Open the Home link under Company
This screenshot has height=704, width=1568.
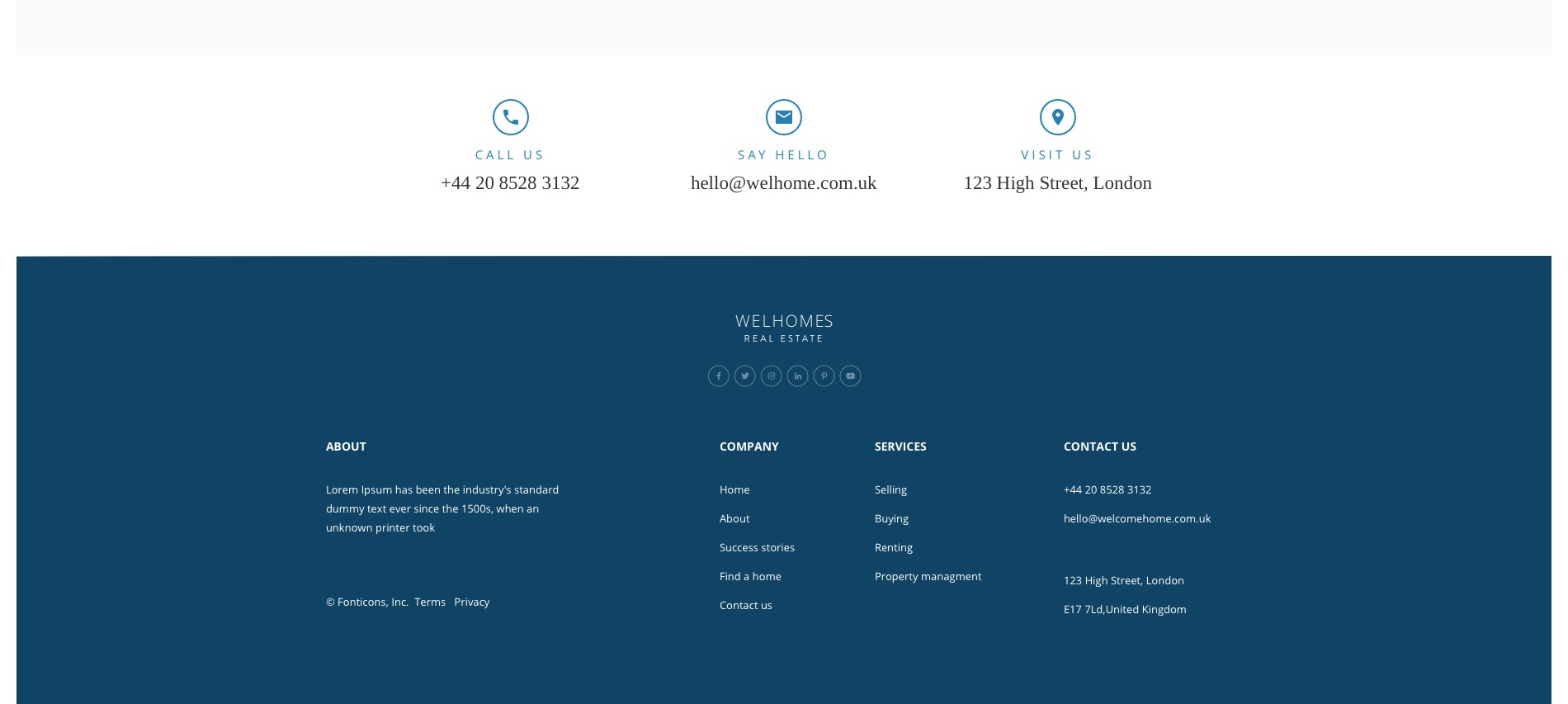[734, 489]
